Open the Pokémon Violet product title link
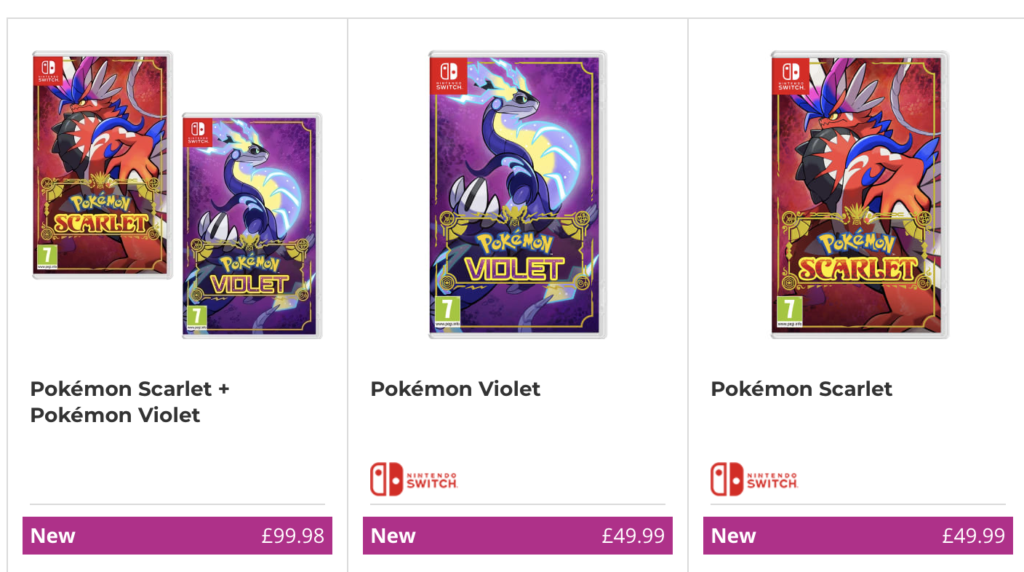The width and height of the screenshot is (1024, 572). (x=455, y=389)
